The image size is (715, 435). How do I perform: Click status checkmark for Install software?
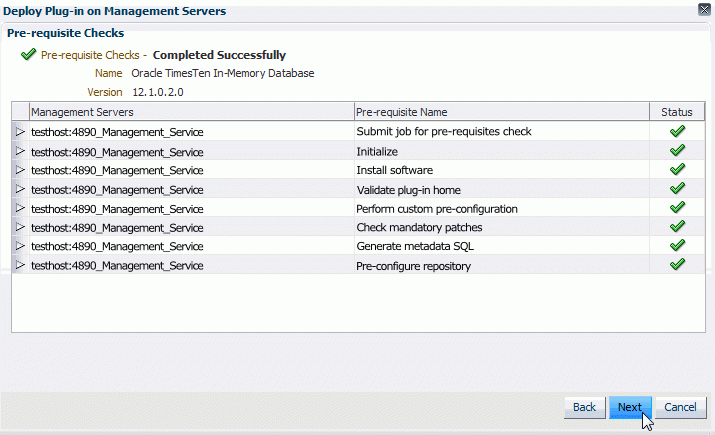[677, 169]
